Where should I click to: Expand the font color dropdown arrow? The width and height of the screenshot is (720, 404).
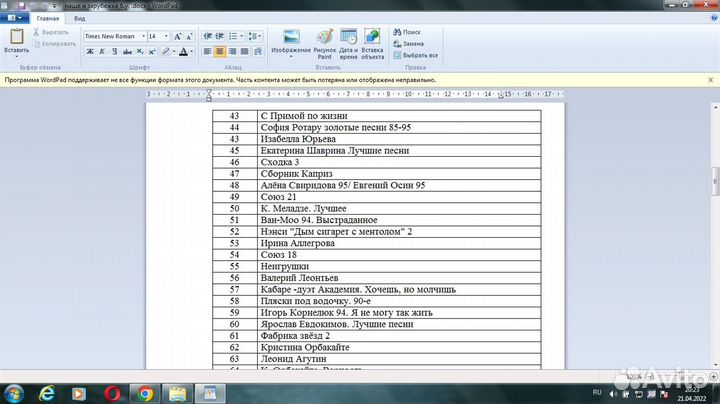point(193,51)
